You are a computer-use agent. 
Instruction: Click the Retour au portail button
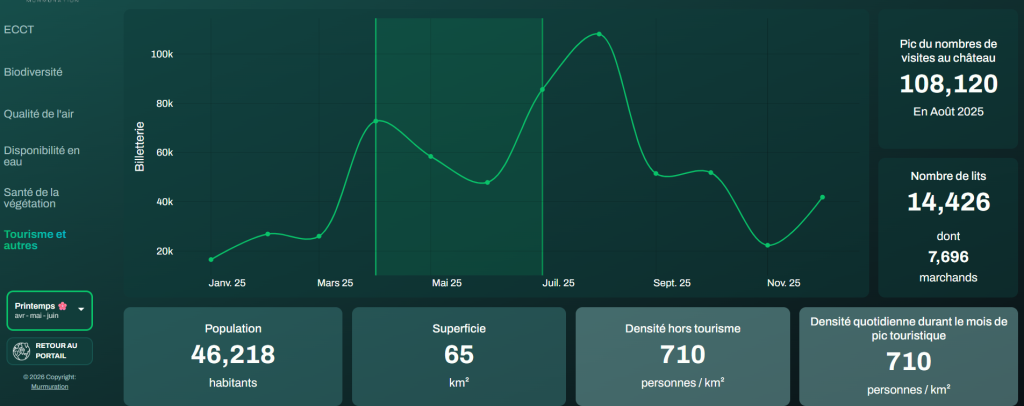50,351
